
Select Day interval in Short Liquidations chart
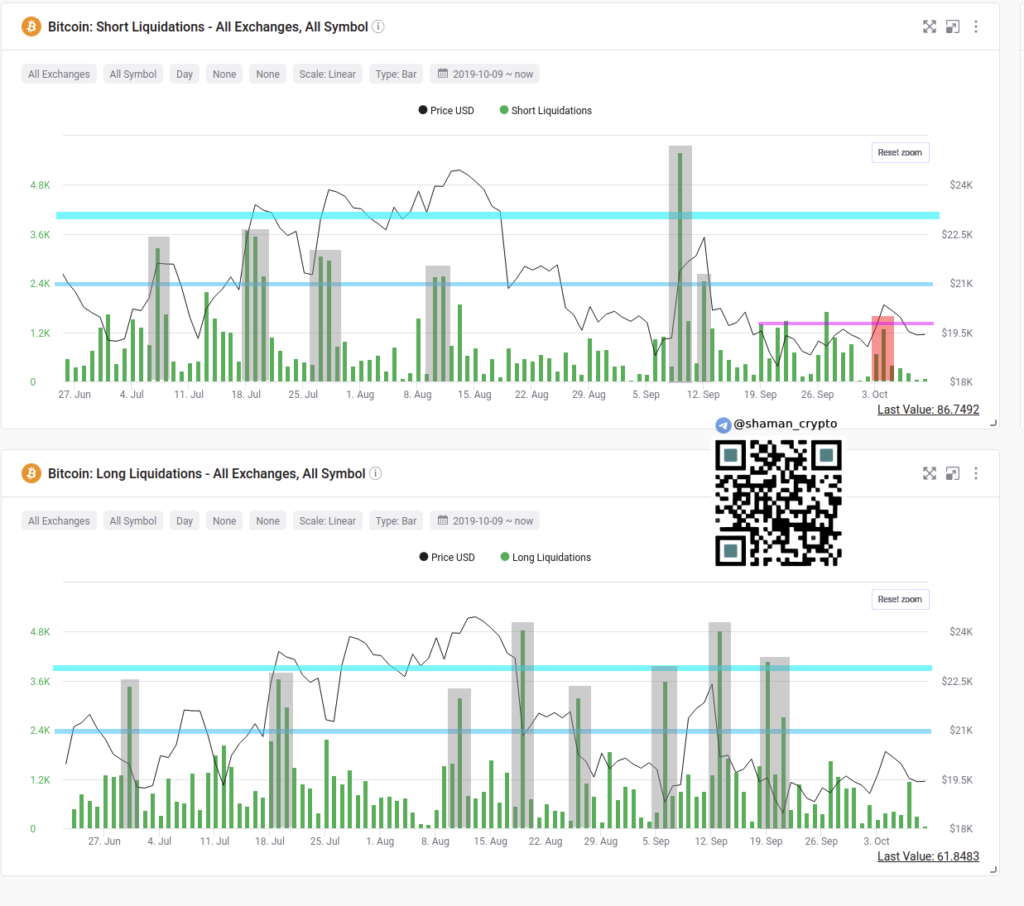(x=185, y=74)
